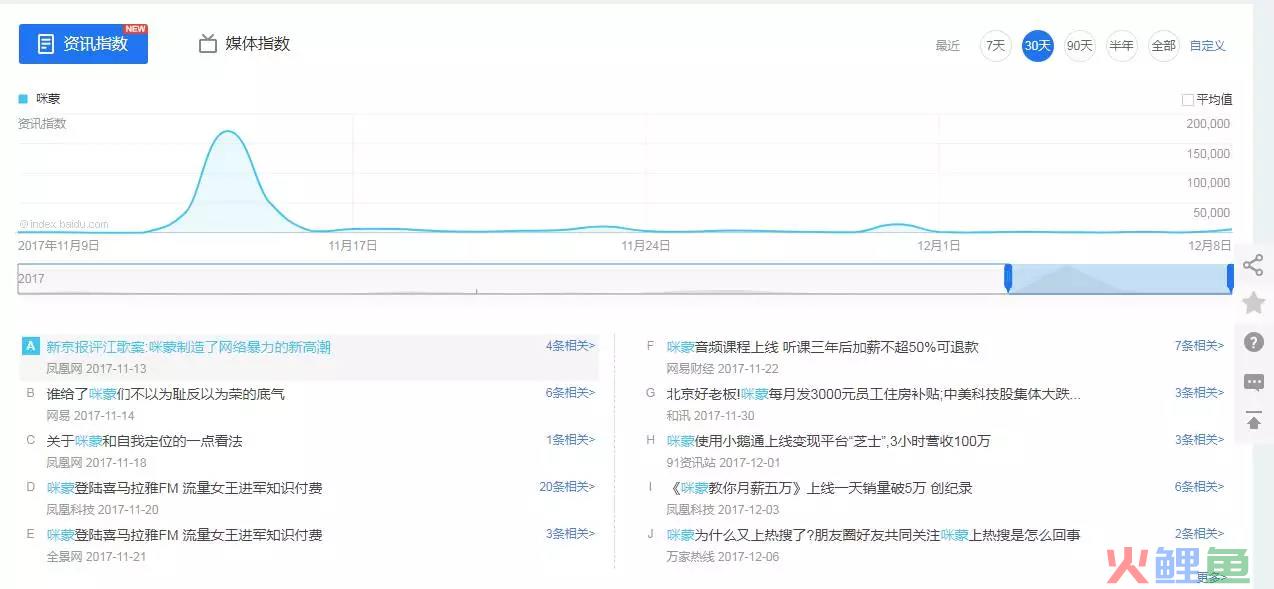Open article 咪蒙为什么又上热搜了
The width and height of the screenshot is (1274, 589).
(x=874, y=535)
